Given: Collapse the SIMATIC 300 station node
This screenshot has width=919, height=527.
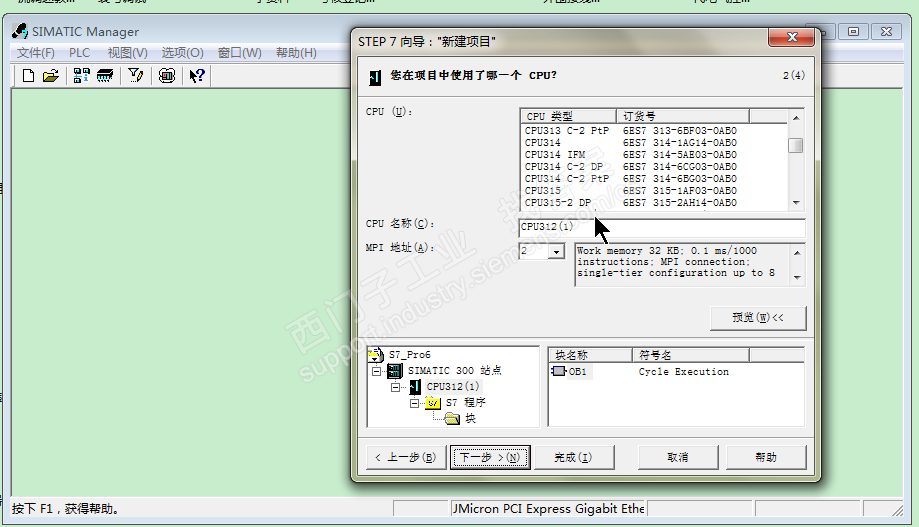Looking at the screenshot, I should point(376,371).
